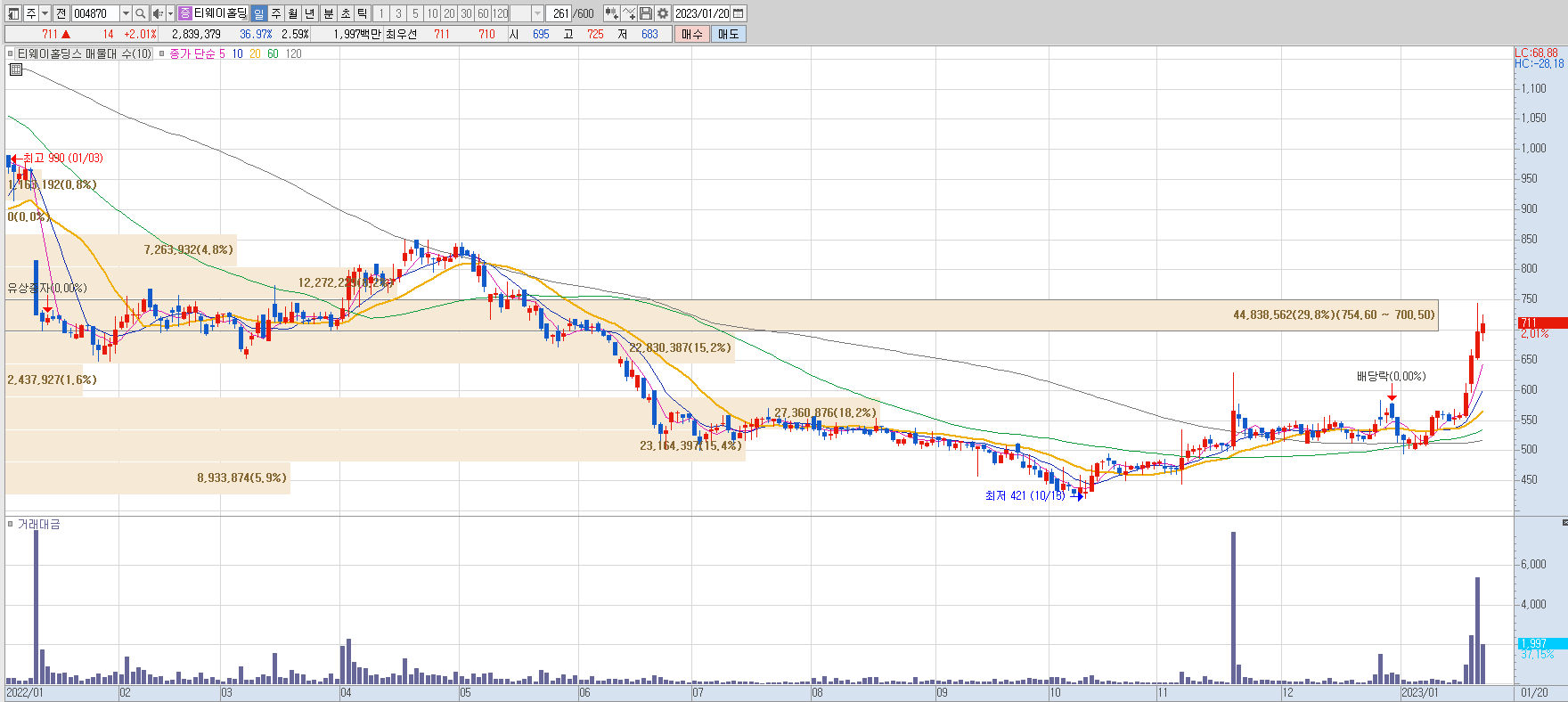Click the cyan 1,997 volume value tag
Screen dimensions: 1568x702
coord(1542,643)
